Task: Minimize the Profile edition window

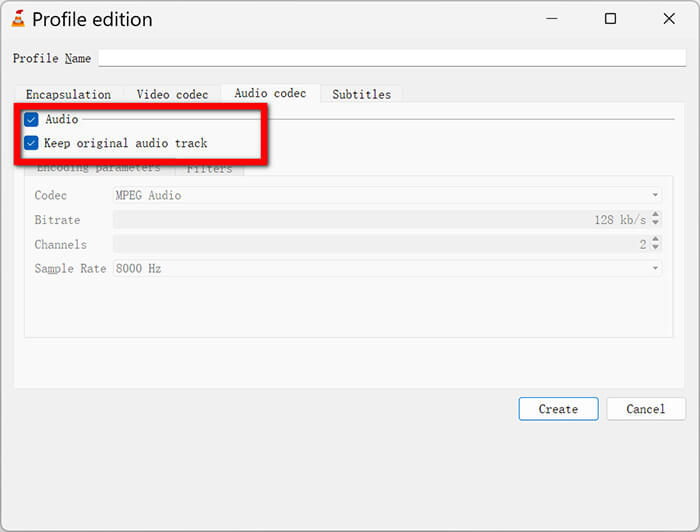Action: (x=553, y=19)
